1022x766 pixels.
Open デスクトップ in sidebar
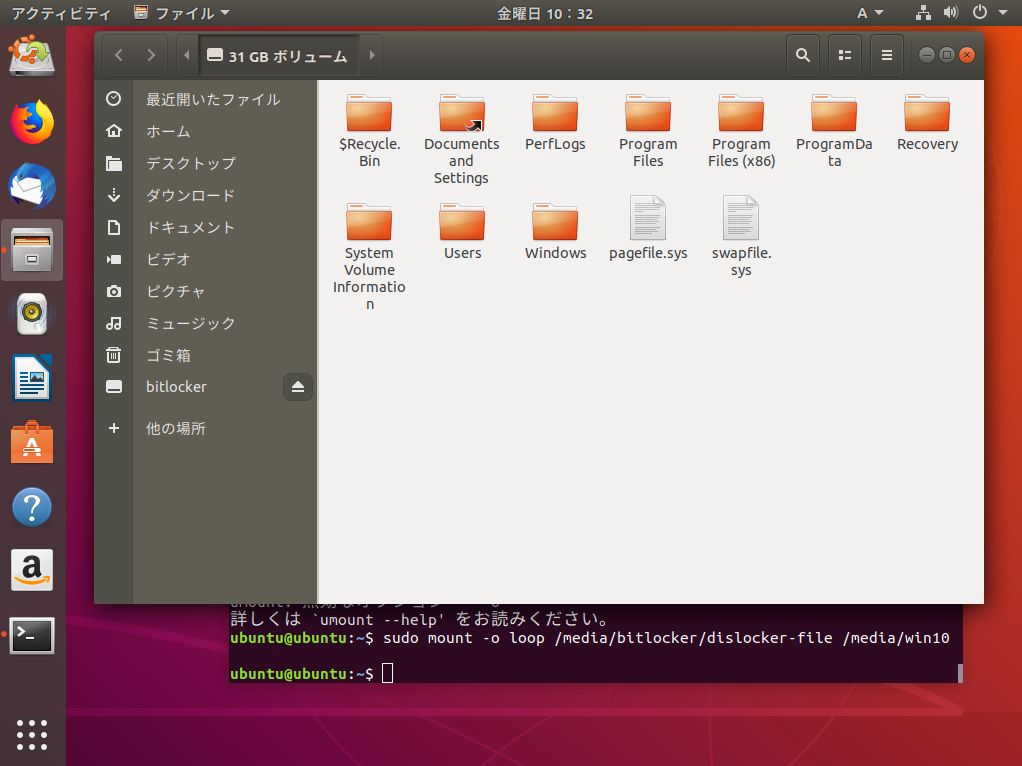205,163
